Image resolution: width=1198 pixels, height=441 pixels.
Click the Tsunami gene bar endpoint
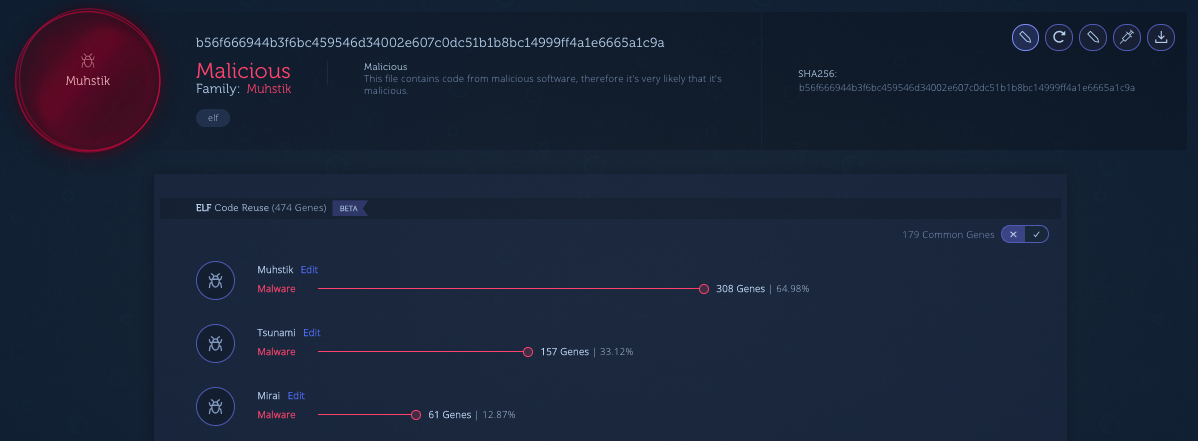tap(527, 352)
